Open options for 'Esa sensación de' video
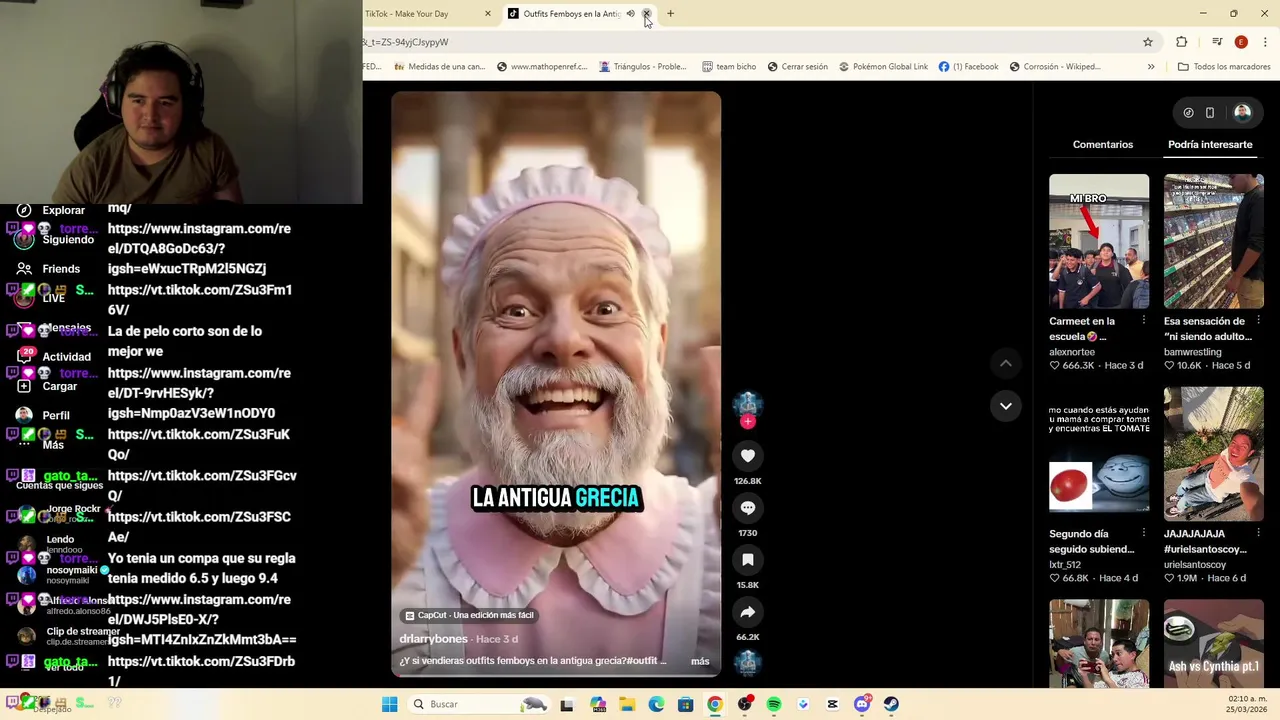Viewport: 1280px width, 720px height. tap(1258, 321)
